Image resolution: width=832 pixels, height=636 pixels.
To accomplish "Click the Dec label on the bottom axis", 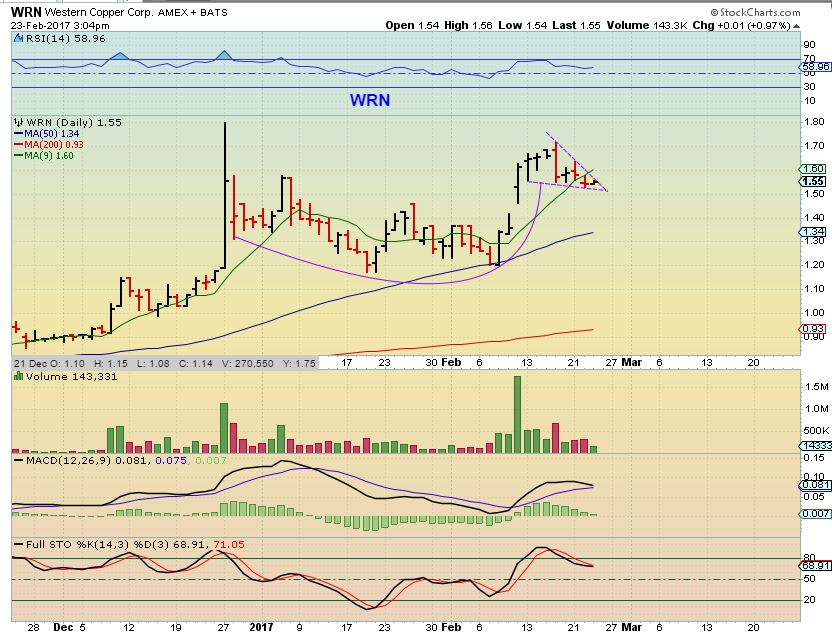I will point(63,627).
